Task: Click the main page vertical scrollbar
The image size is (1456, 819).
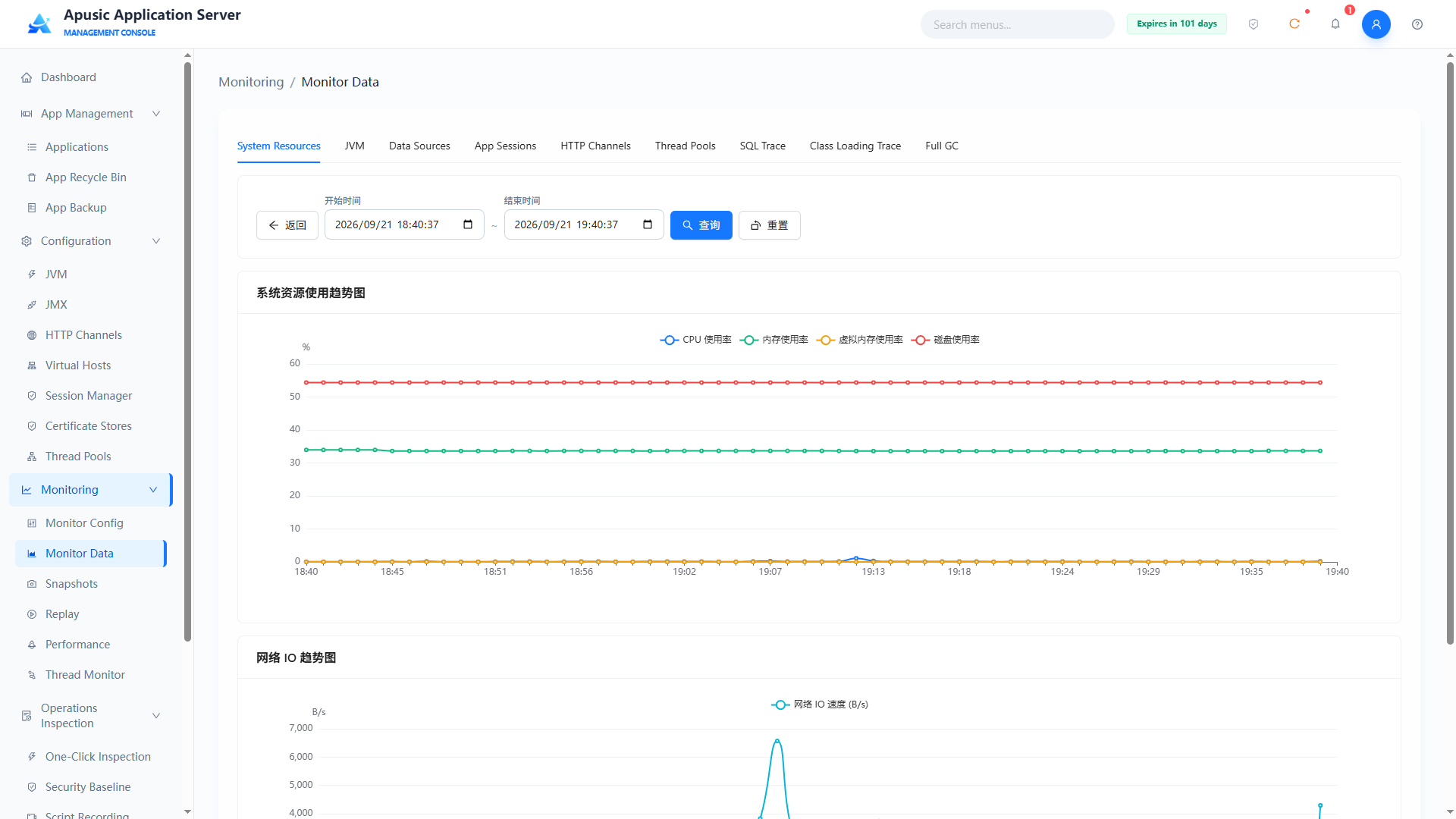Action: click(x=1450, y=353)
